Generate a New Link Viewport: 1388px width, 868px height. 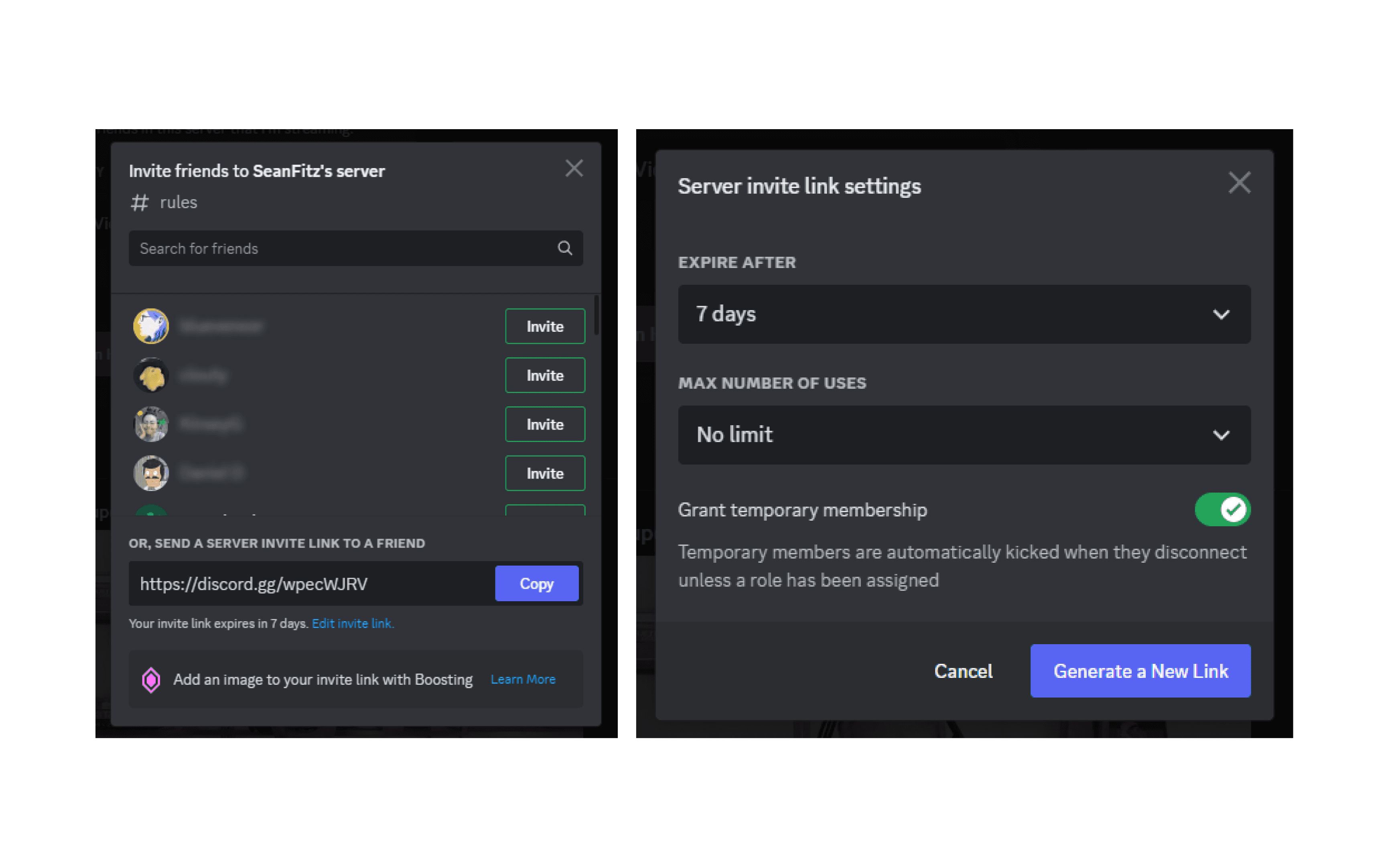1140,671
